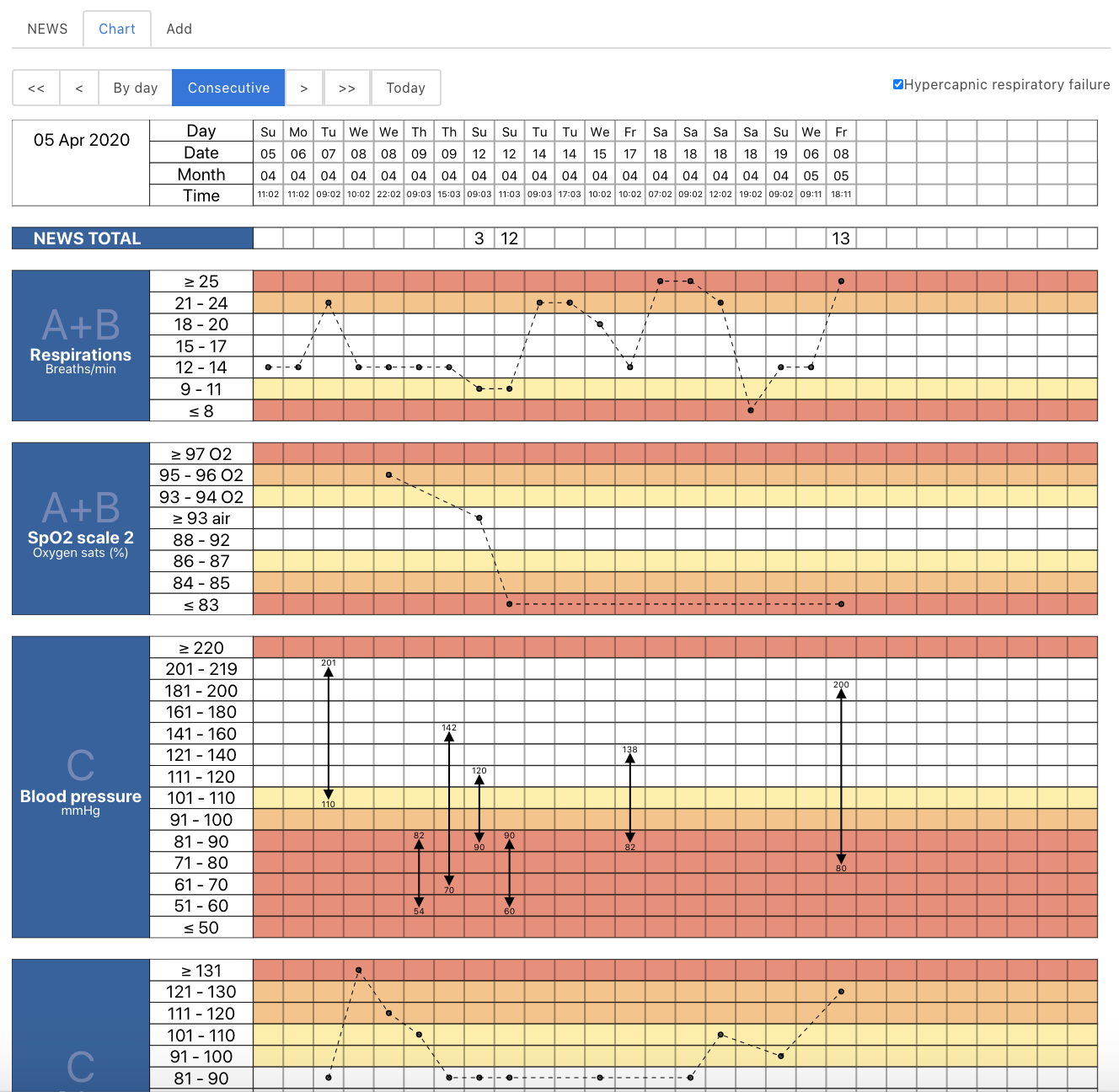The image size is (1119, 1092).
Task: Click the NEWS TOTAL score of 13
Action: click(x=841, y=238)
